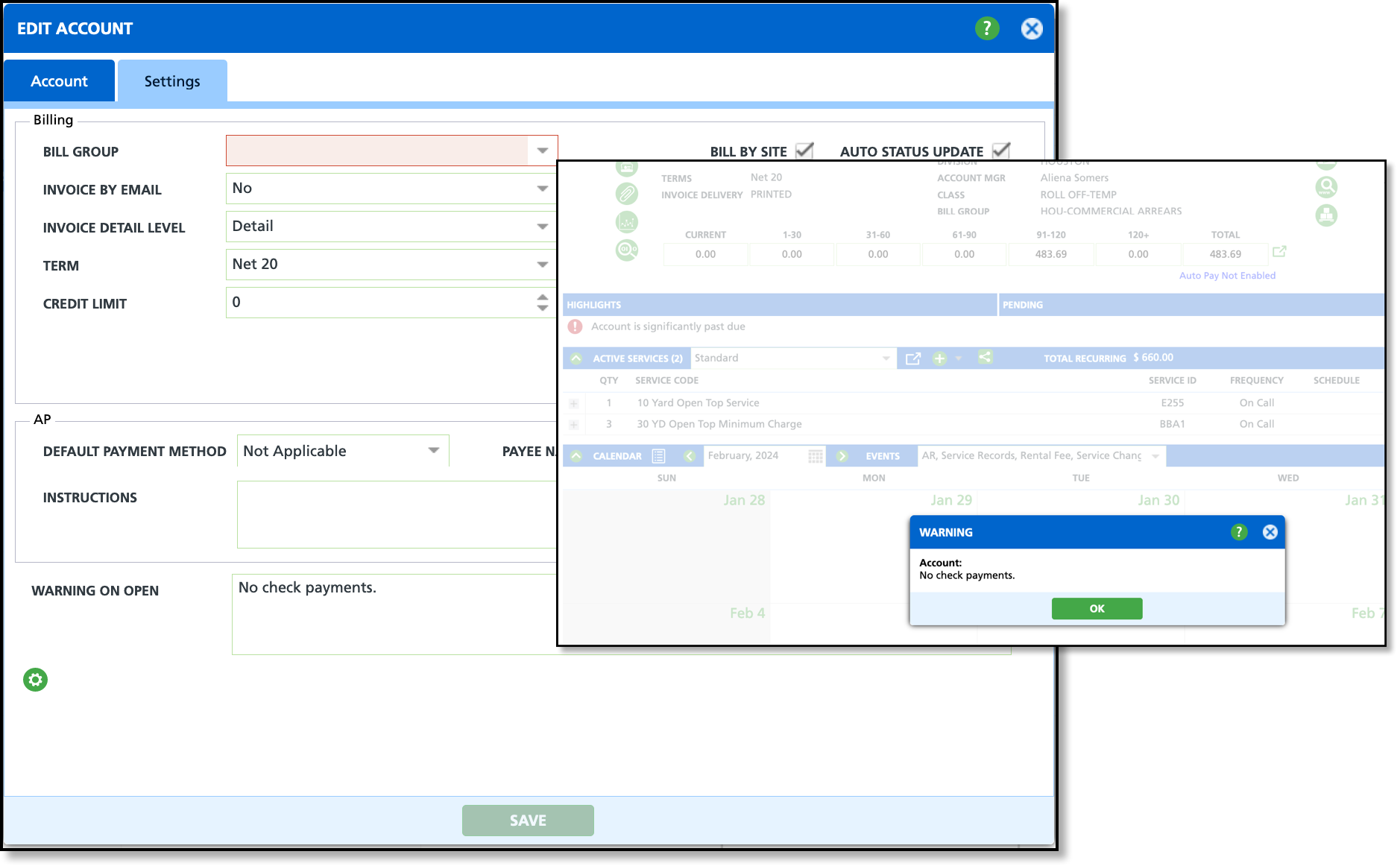This screenshot has height=866, width=1400.
Task: Add a new active service with plus icon
Action: tap(939, 358)
